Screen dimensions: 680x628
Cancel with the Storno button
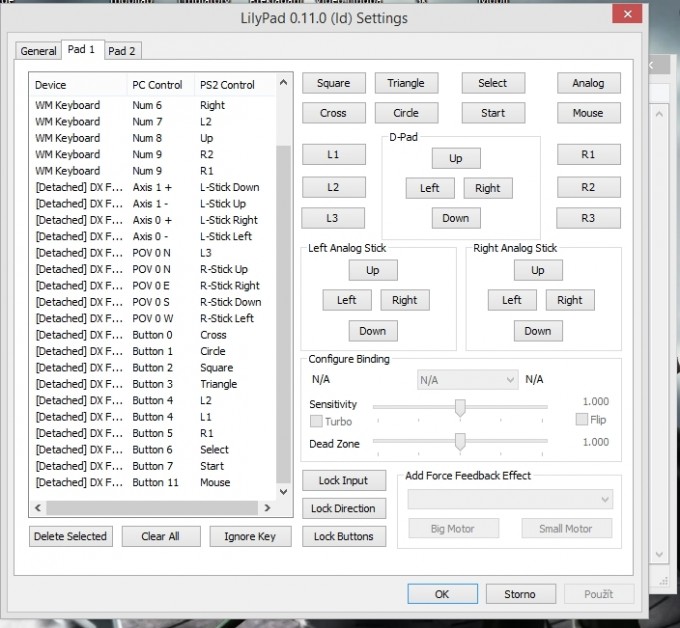point(520,594)
